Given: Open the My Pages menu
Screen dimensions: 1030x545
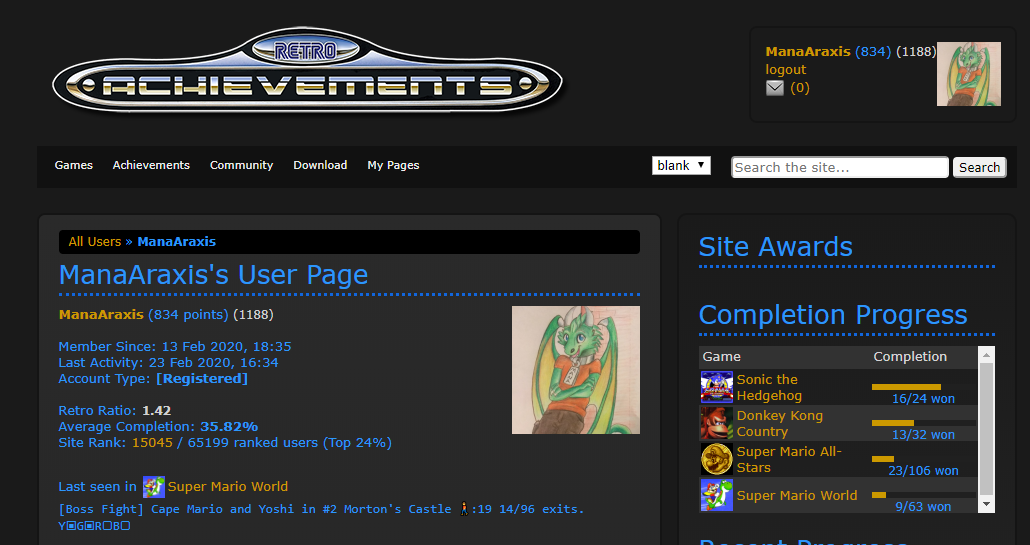Looking at the screenshot, I should point(393,165).
